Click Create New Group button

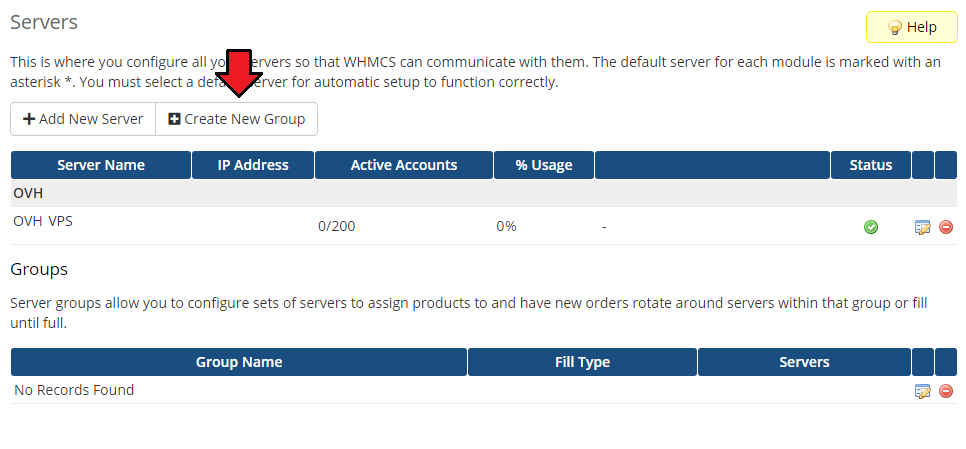tap(237, 119)
